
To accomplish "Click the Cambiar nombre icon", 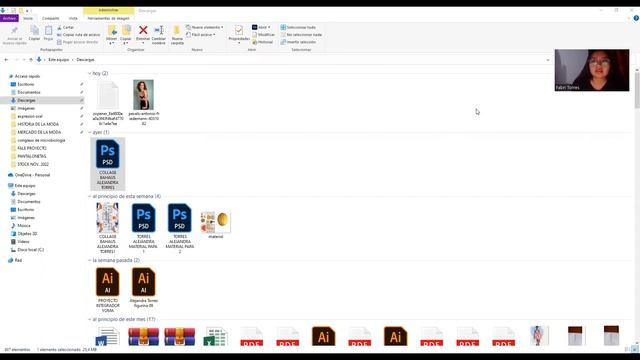I will click(x=159, y=30).
